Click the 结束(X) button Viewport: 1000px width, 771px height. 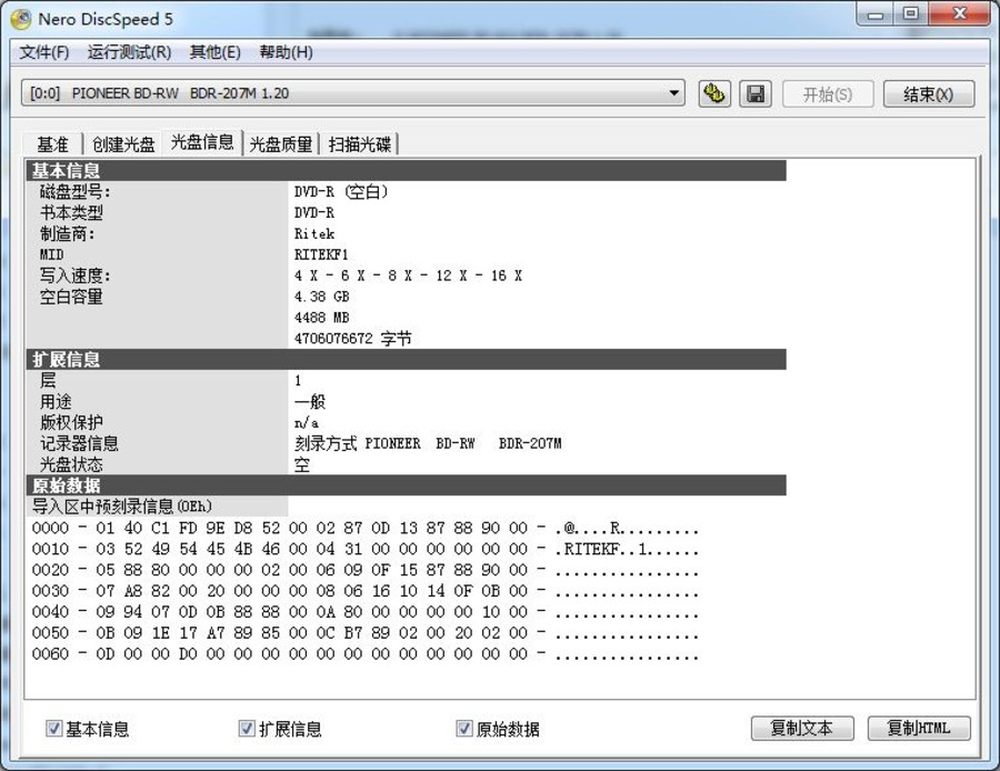click(929, 94)
